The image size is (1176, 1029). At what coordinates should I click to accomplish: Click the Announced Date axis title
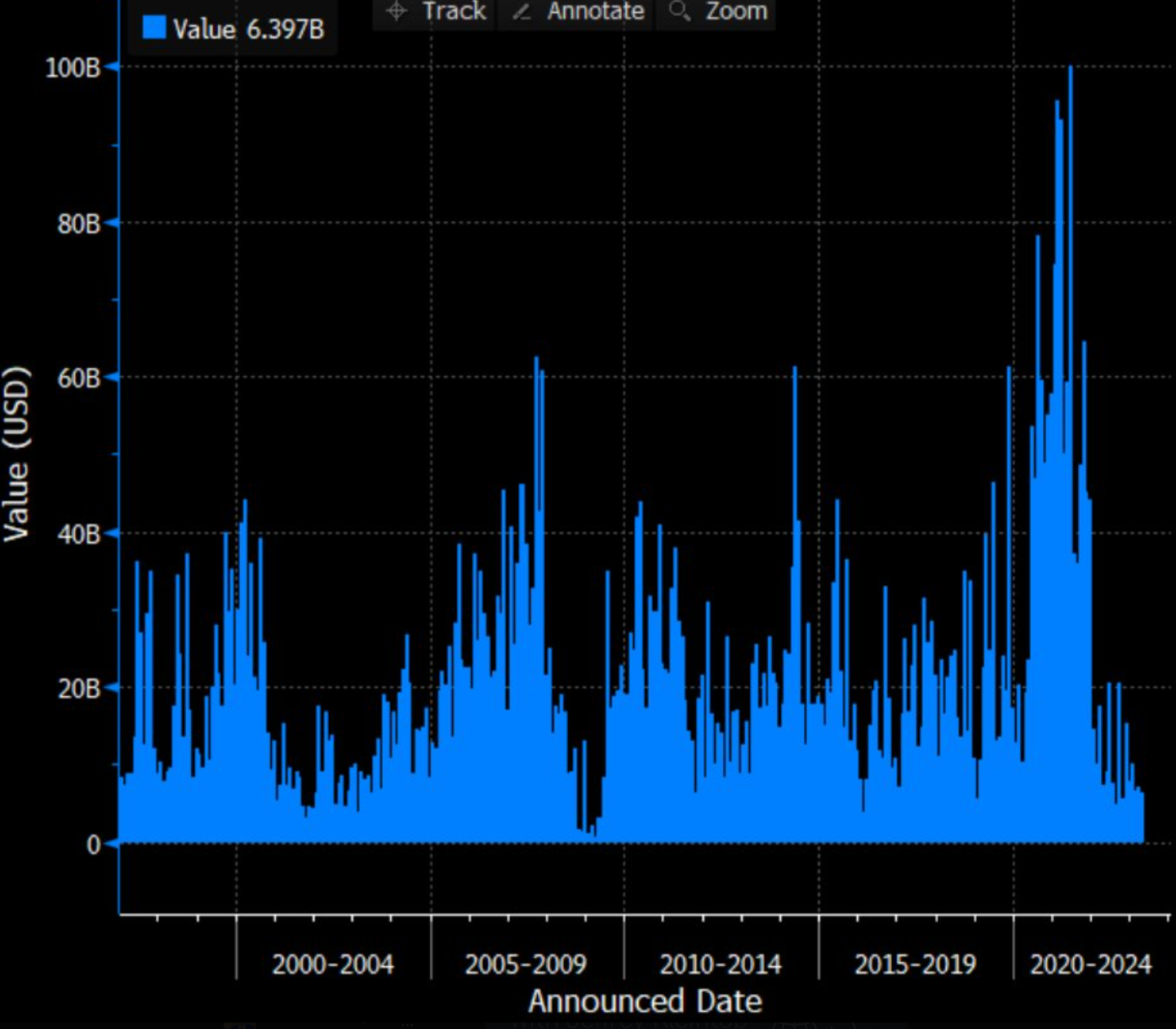(645, 1001)
